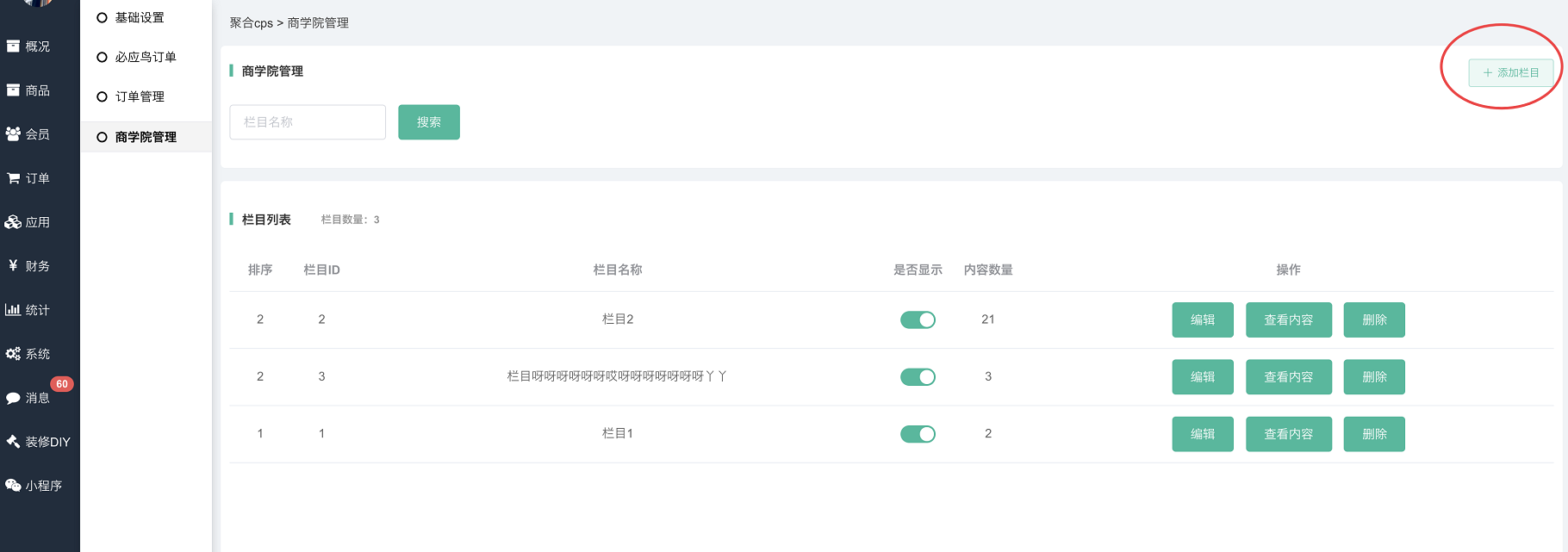Turn off display switch for 栏目1

coord(918,434)
